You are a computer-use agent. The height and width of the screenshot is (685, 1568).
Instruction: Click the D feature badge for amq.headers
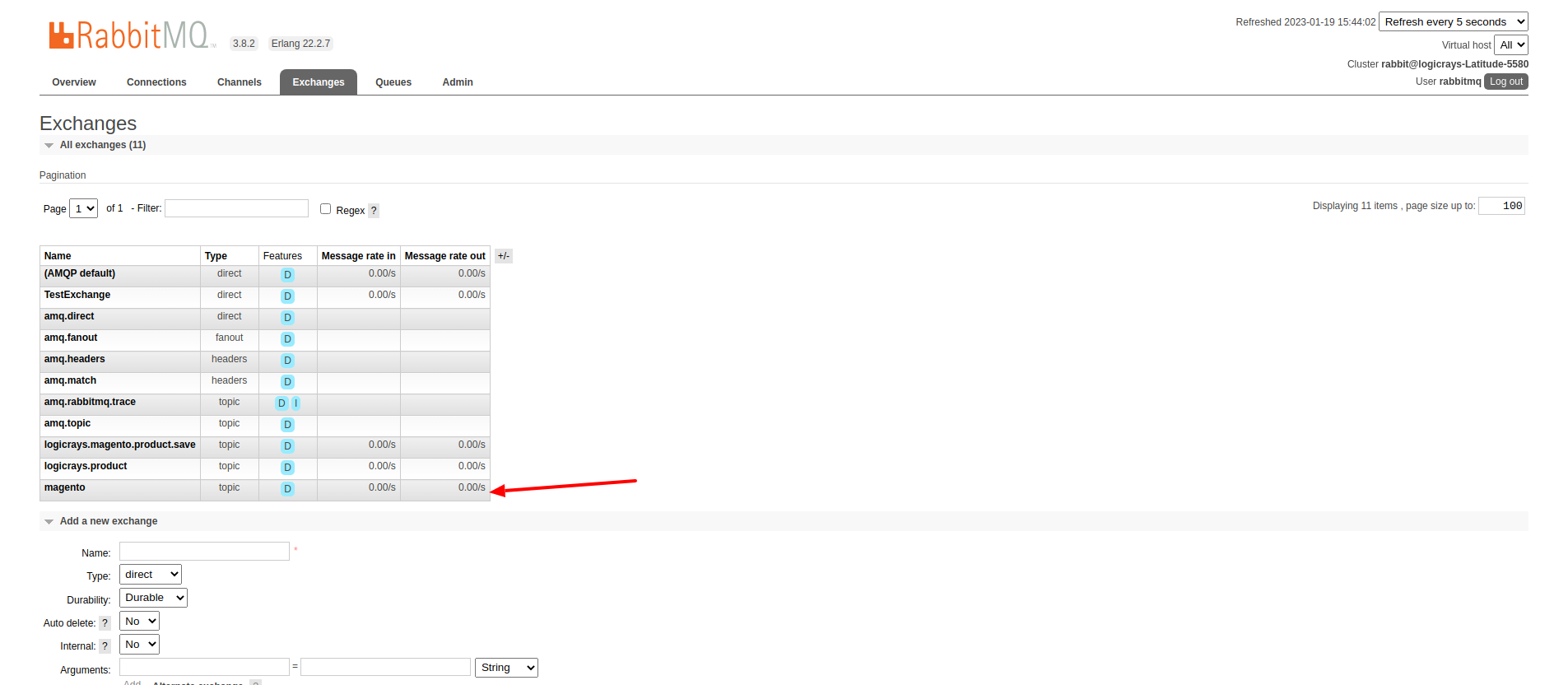287,361
